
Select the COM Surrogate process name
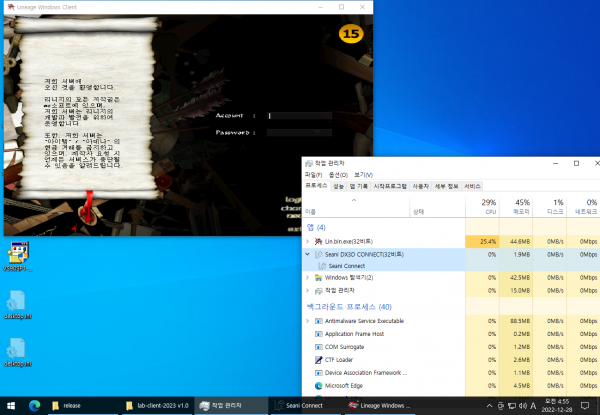click(x=344, y=347)
